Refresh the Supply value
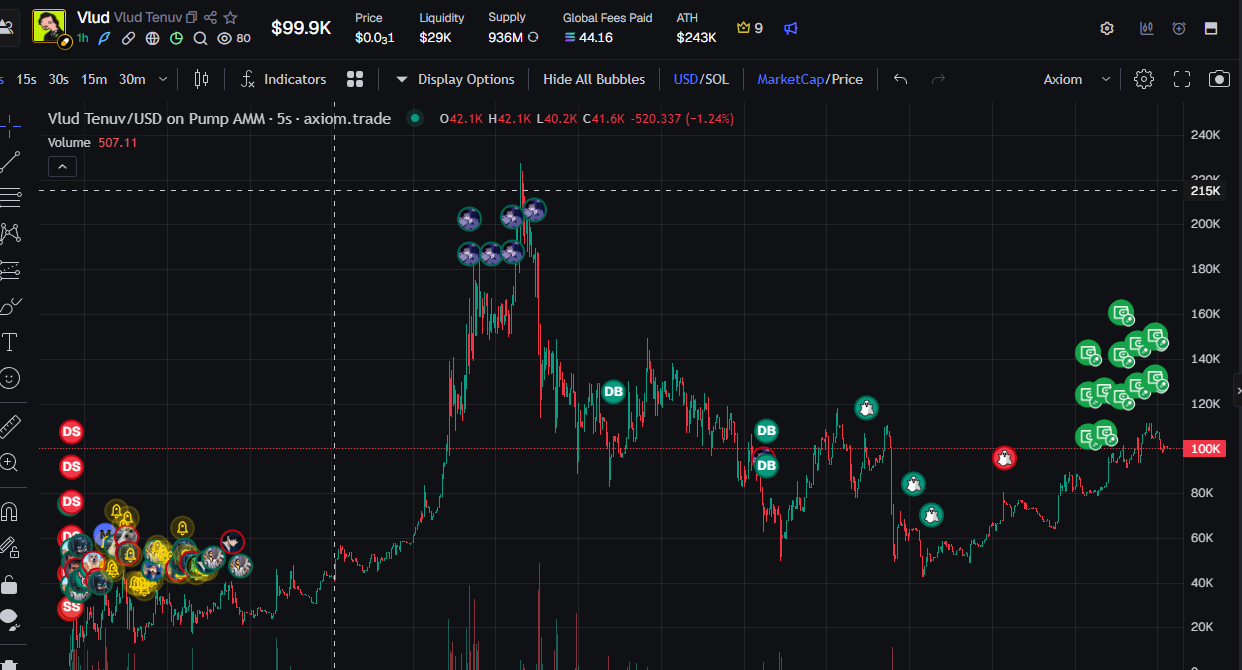1242x670 pixels. coord(533,37)
